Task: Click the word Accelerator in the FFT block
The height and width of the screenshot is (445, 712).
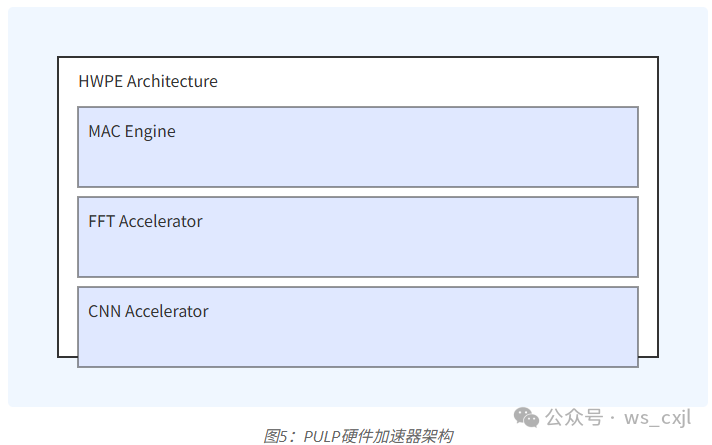Action: coord(160,221)
